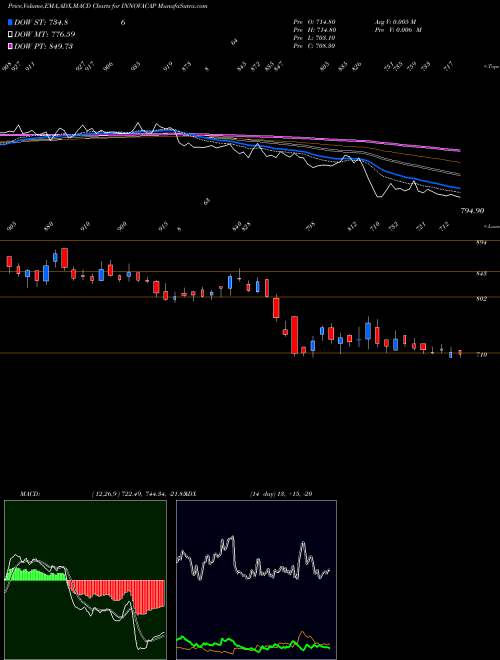This screenshot has height=660, width=500.
Task: Click the 710 price level label
Action: (x=481, y=355)
